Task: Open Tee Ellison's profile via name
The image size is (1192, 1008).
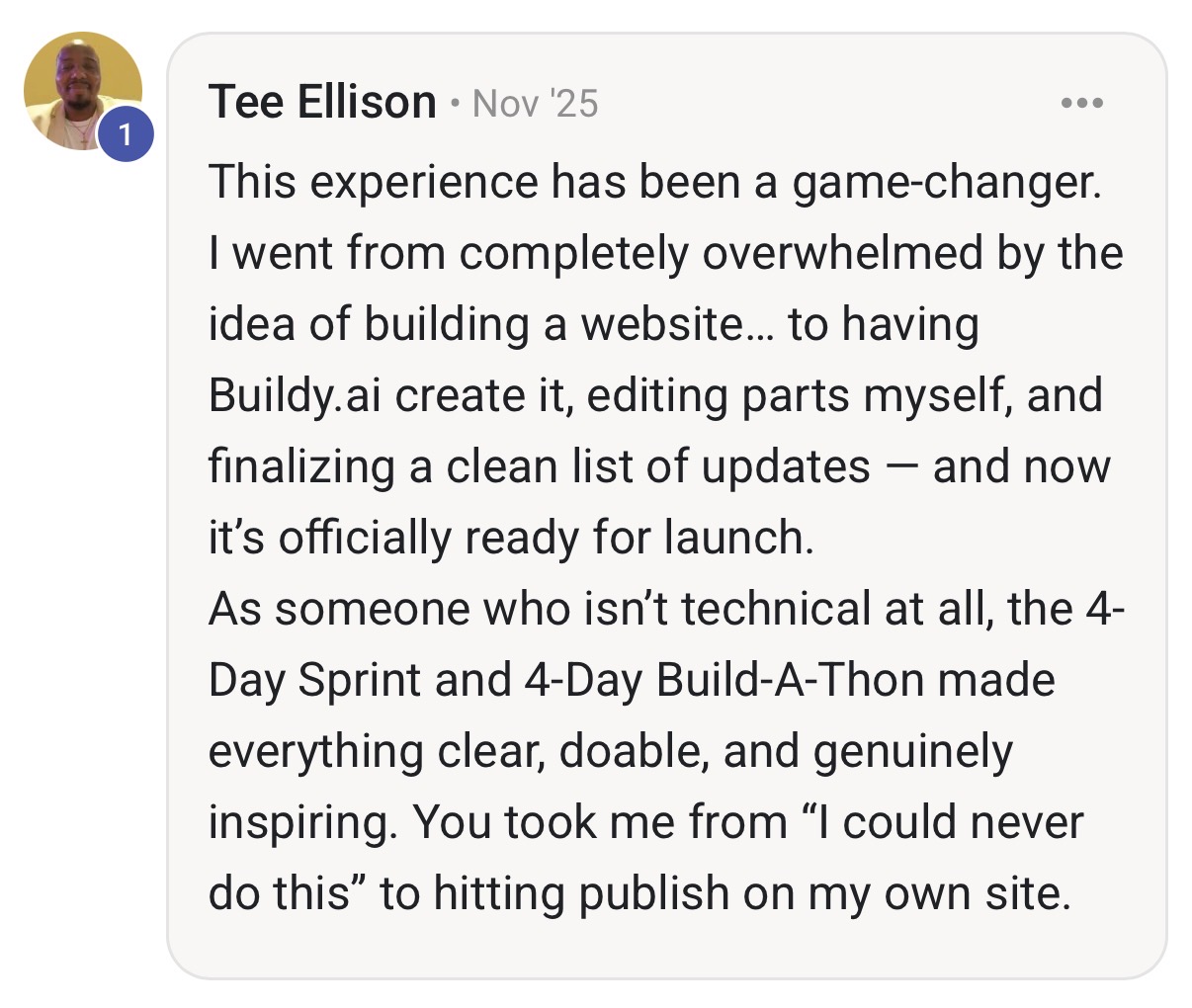Action: (x=322, y=103)
